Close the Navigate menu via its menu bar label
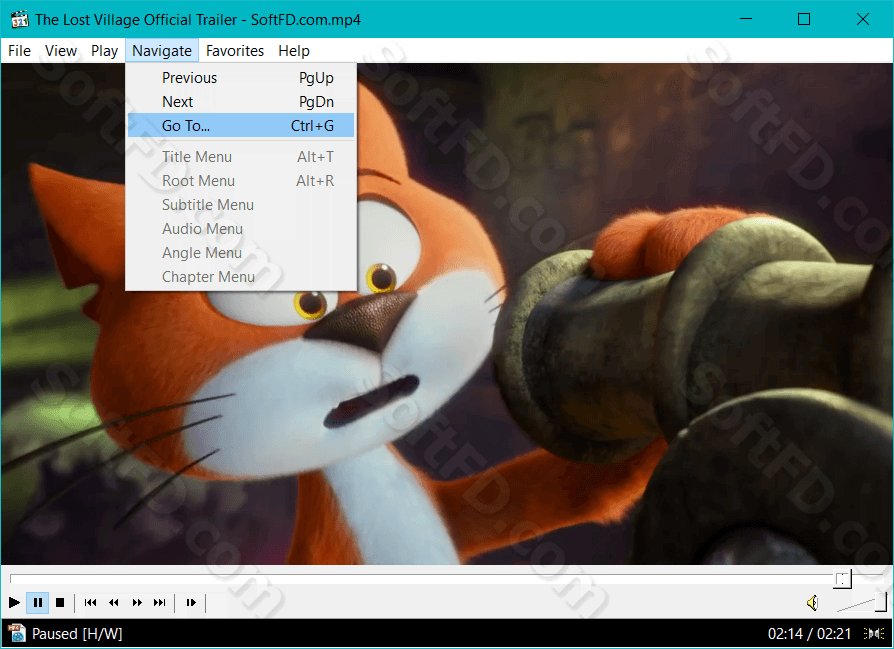The height and width of the screenshot is (649, 894). (162, 51)
